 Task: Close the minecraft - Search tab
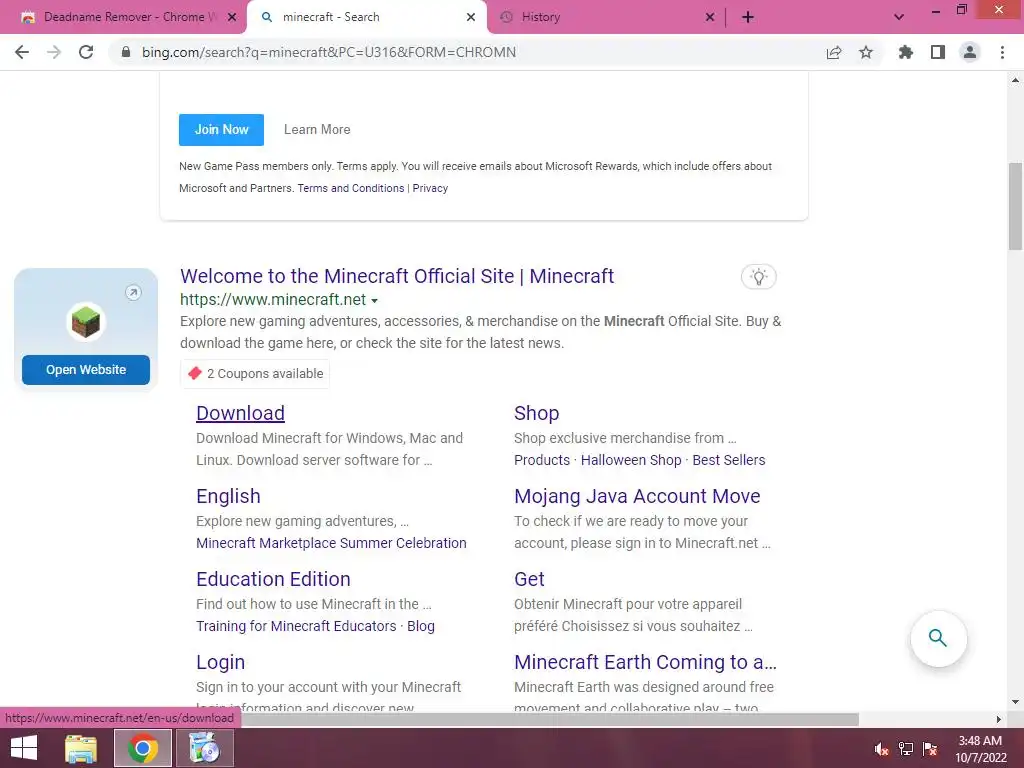[471, 17]
